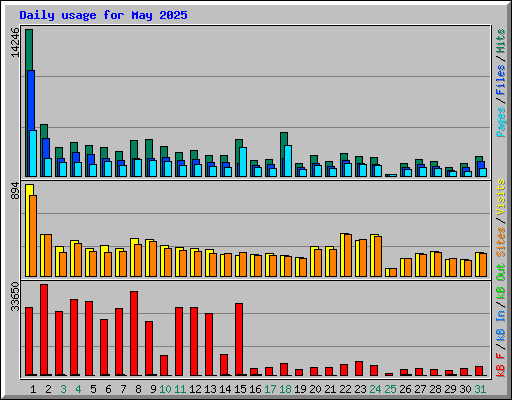Click the red 'kB F' legend label
The height and width of the screenshot is (400, 512).
(501, 365)
